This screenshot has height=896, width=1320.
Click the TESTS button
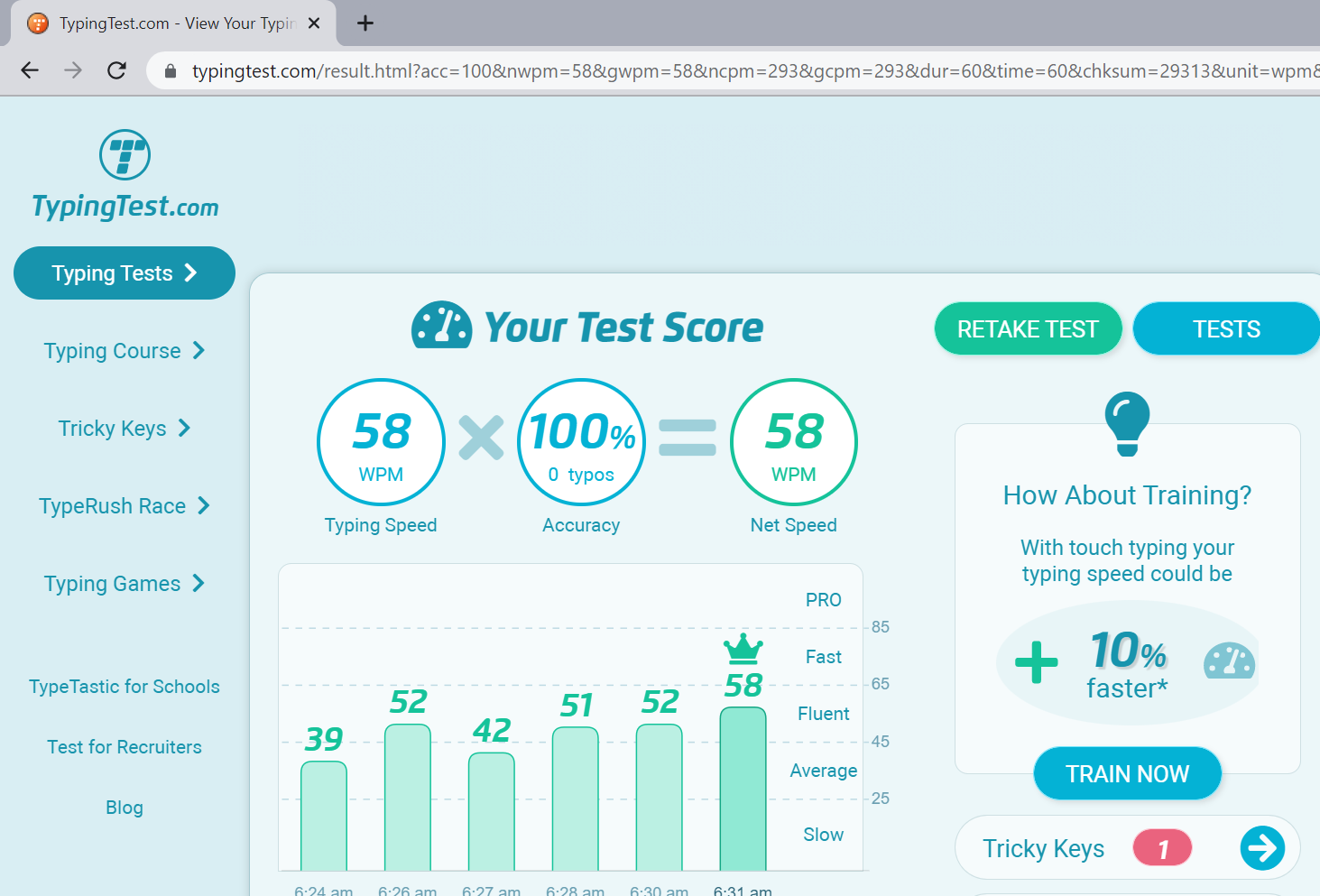tap(1226, 328)
